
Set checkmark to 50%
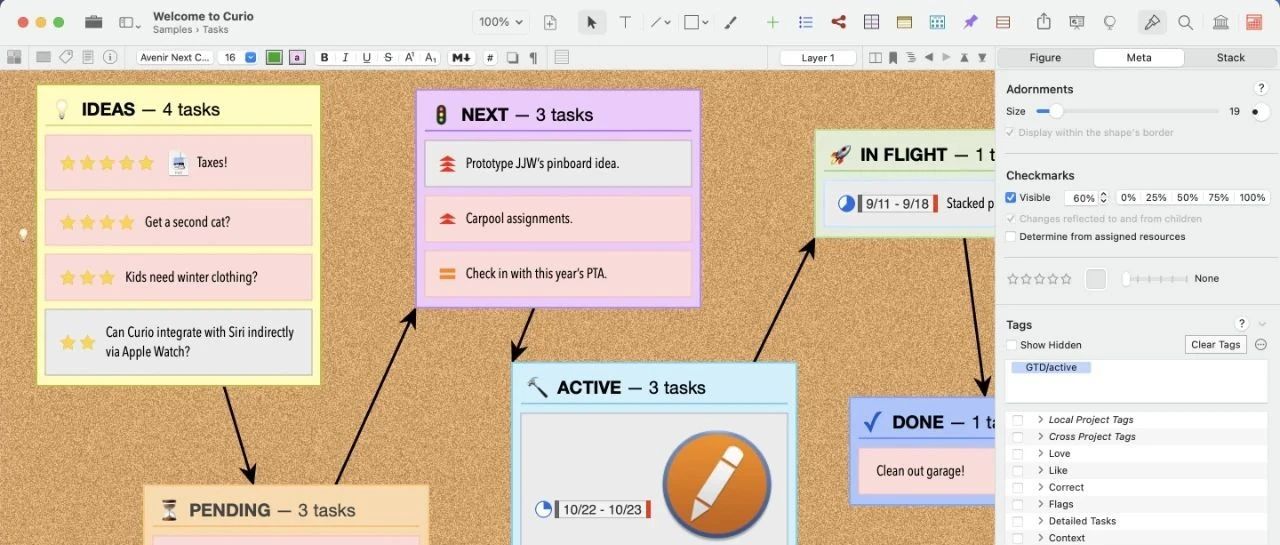pyautogui.click(x=1187, y=198)
